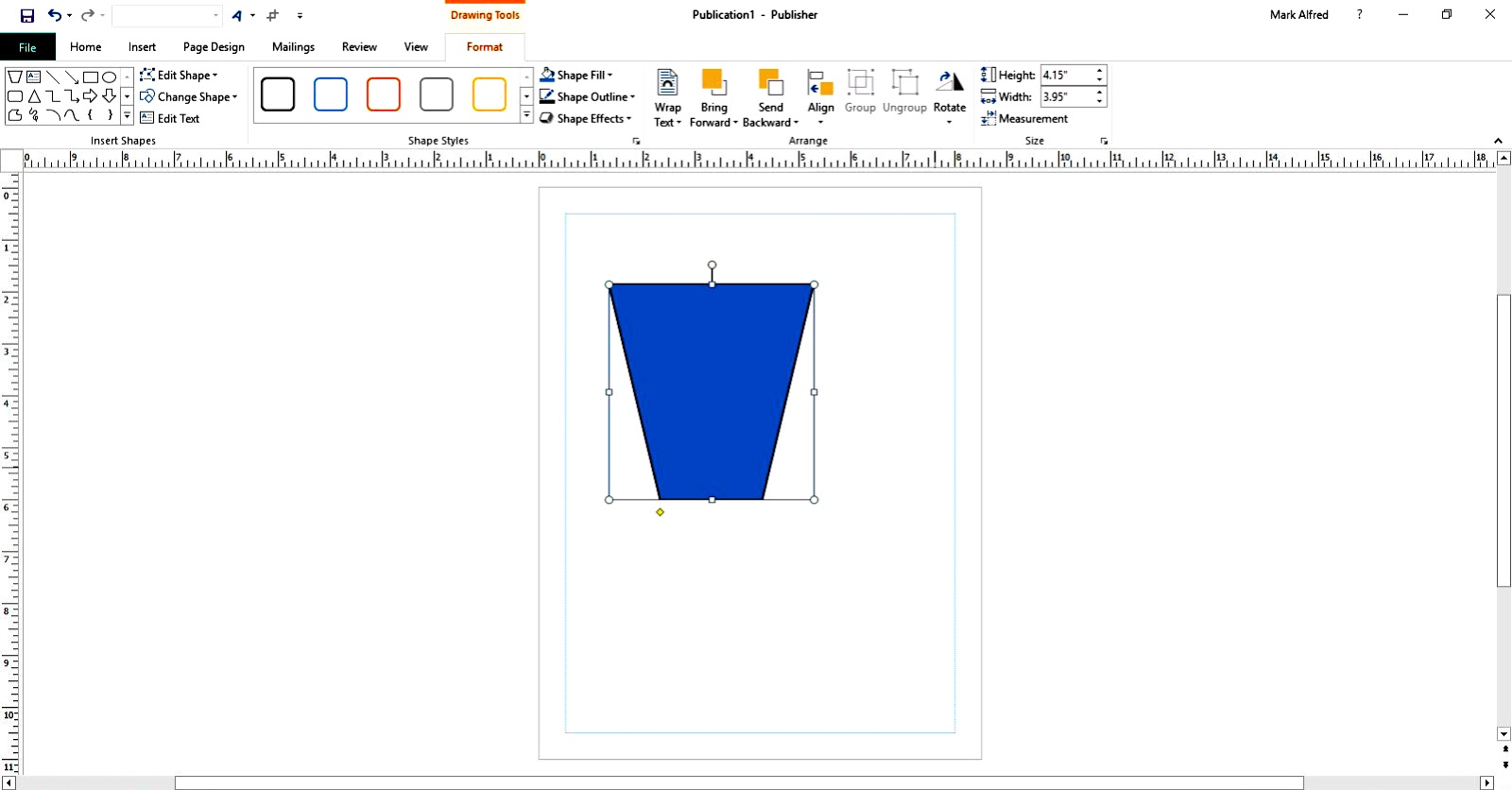
Task: Apply the red outline shape style
Action: pos(384,94)
